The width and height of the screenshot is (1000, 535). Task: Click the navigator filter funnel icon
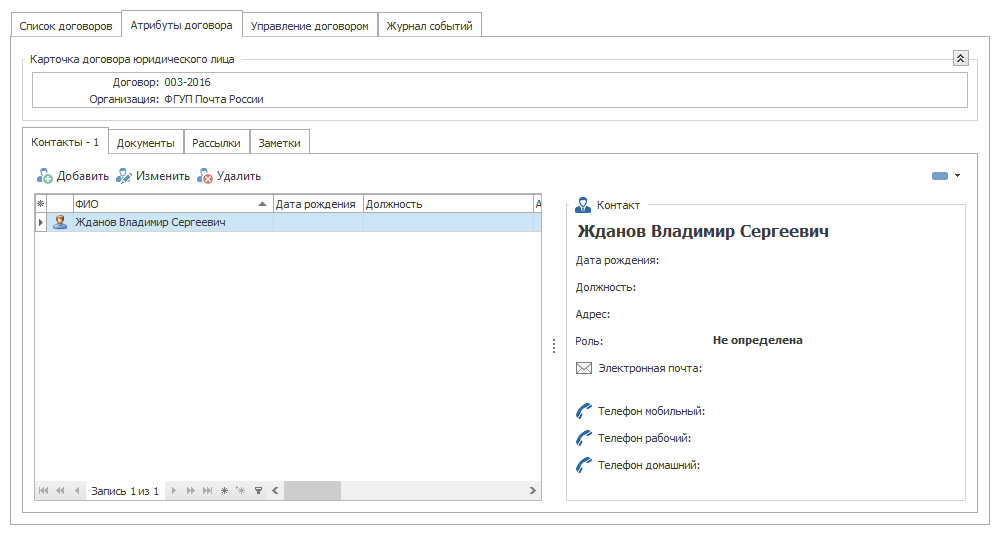point(258,490)
